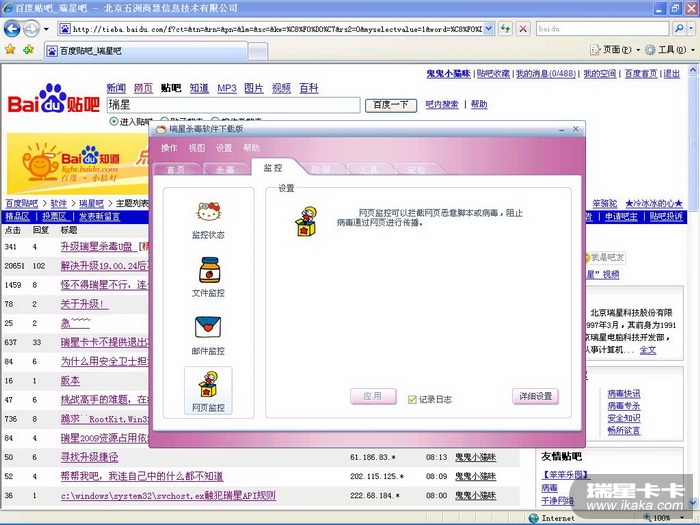Open the 病毒快讯 link in sidebar
This screenshot has height=525, width=700.
pos(624,394)
